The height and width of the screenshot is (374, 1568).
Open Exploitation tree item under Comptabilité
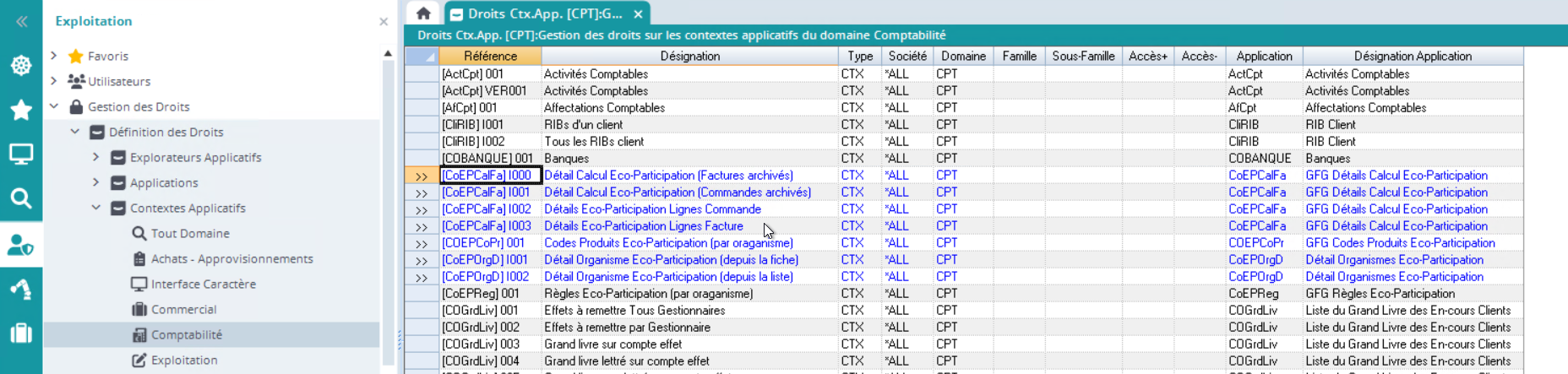coord(184,360)
